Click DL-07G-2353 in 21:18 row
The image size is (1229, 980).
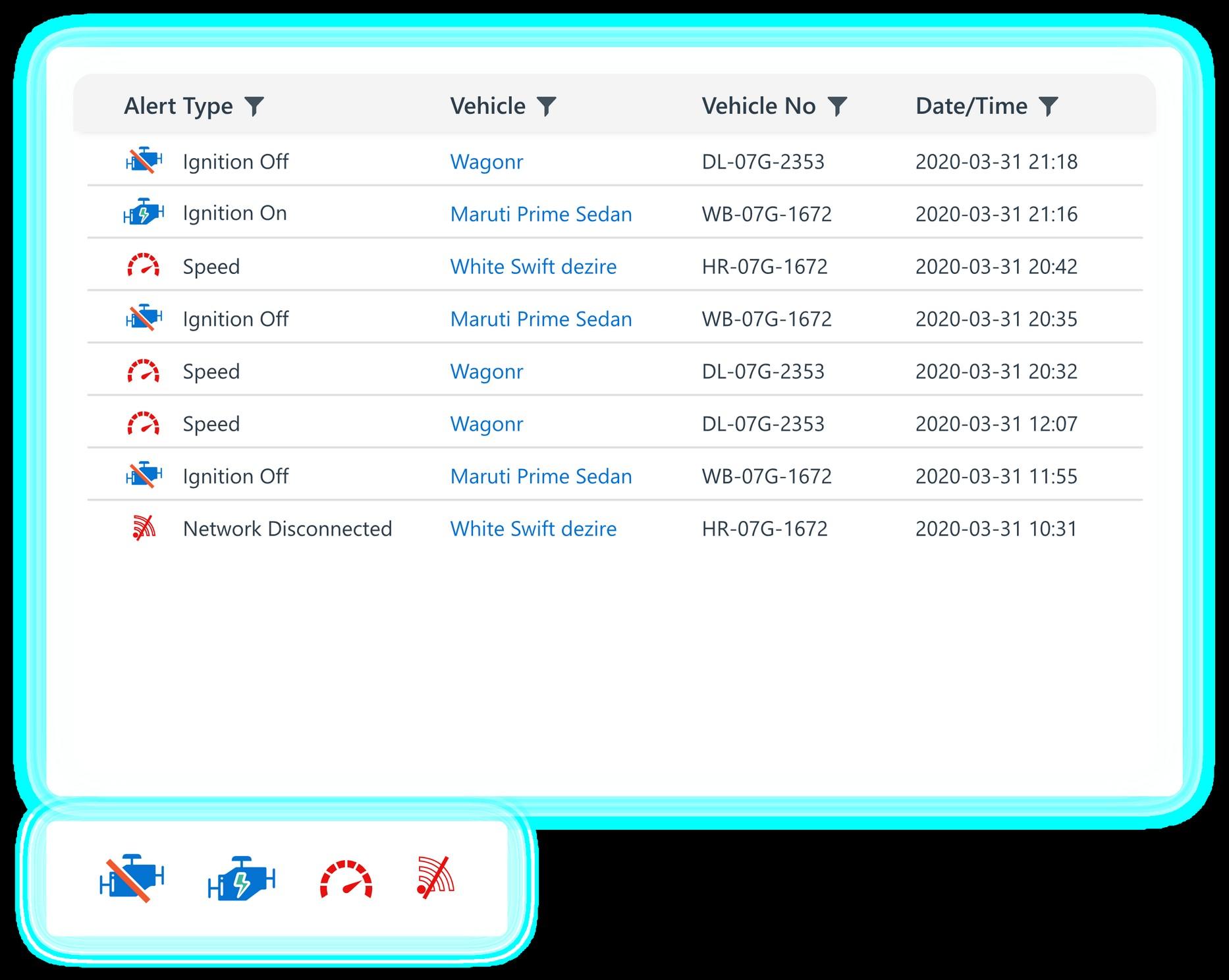tap(763, 162)
